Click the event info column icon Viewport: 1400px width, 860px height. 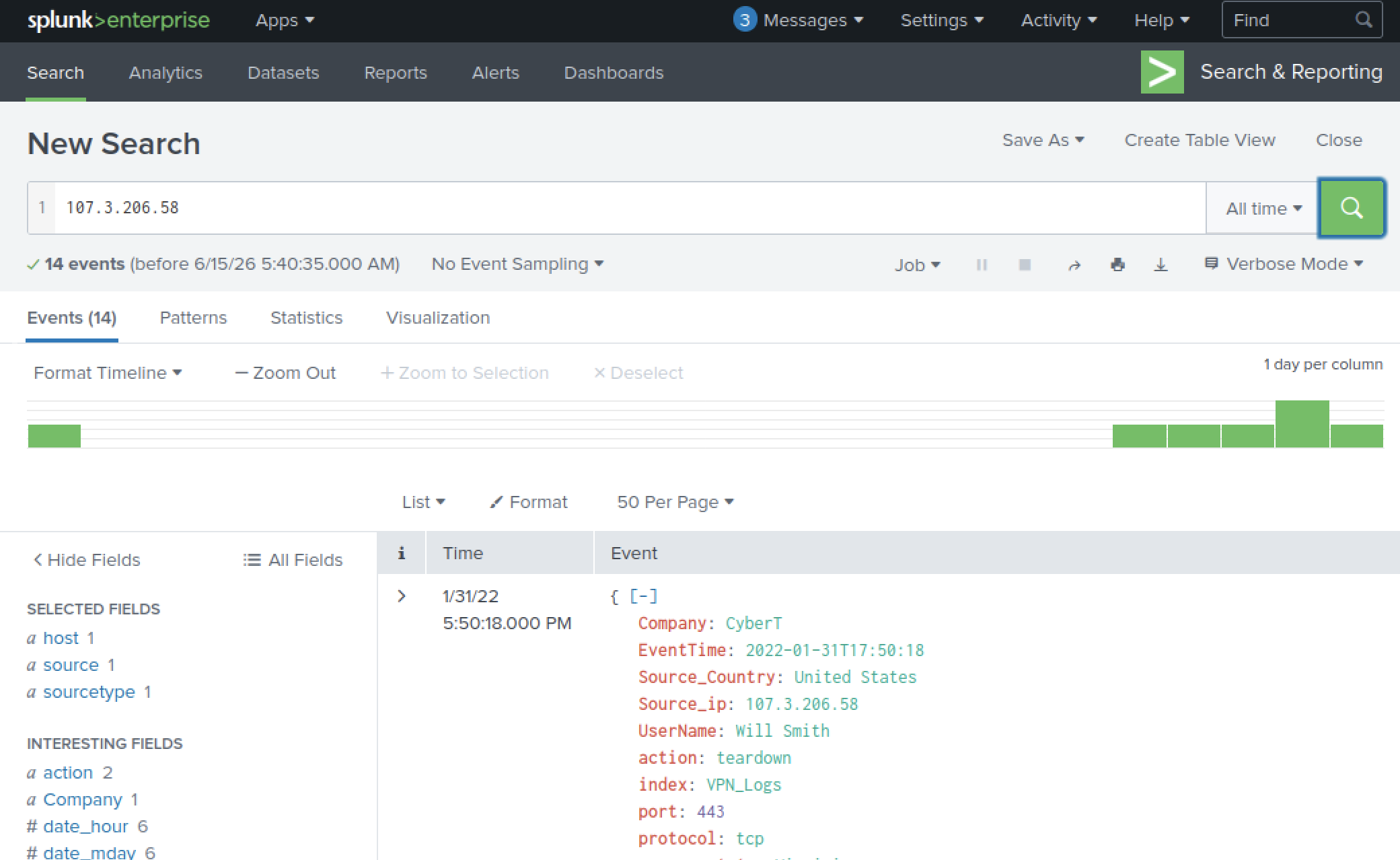(401, 553)
